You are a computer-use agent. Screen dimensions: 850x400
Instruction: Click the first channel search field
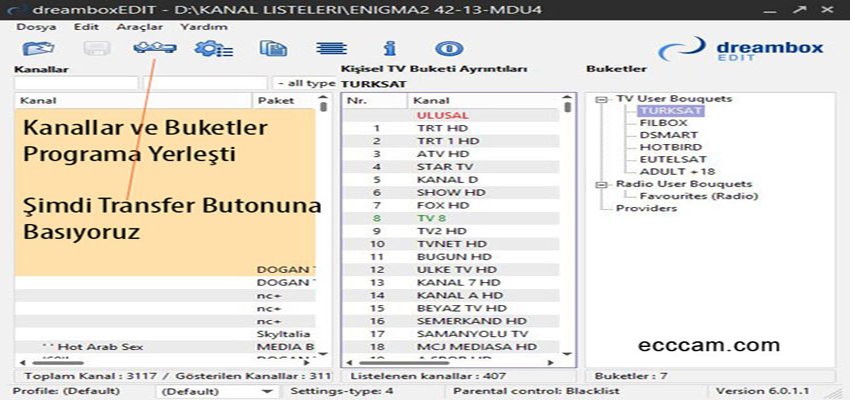pos(76,83)
